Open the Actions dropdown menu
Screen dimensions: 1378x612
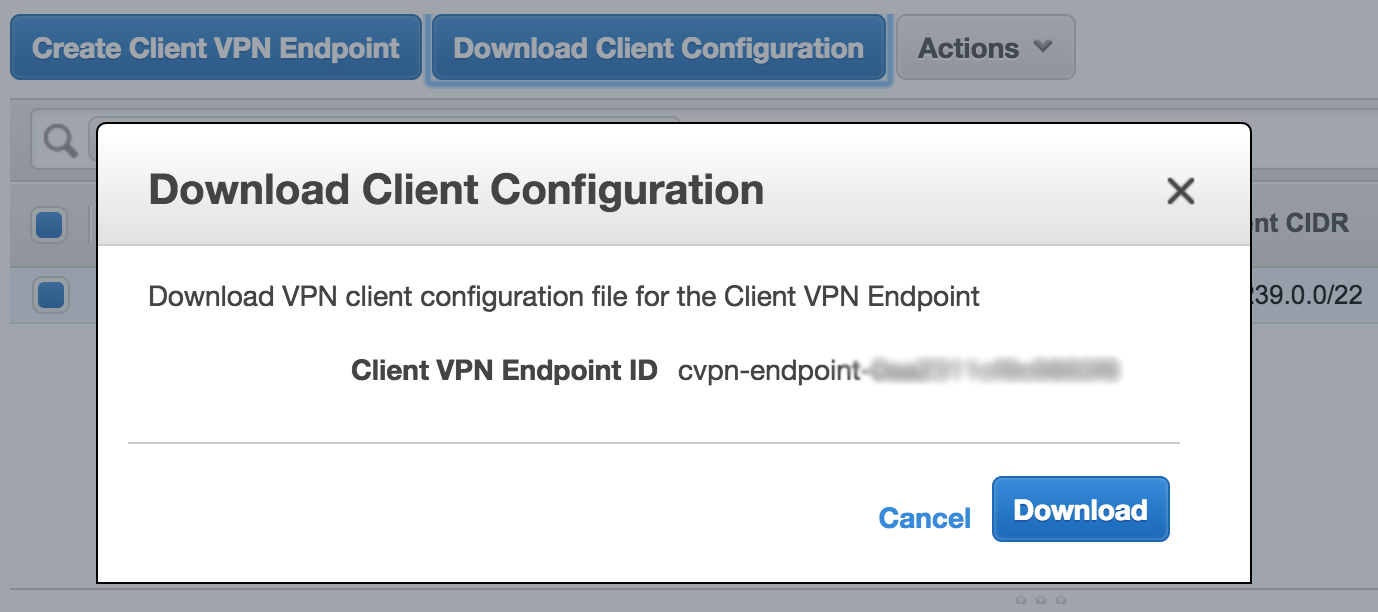(985, 47)
